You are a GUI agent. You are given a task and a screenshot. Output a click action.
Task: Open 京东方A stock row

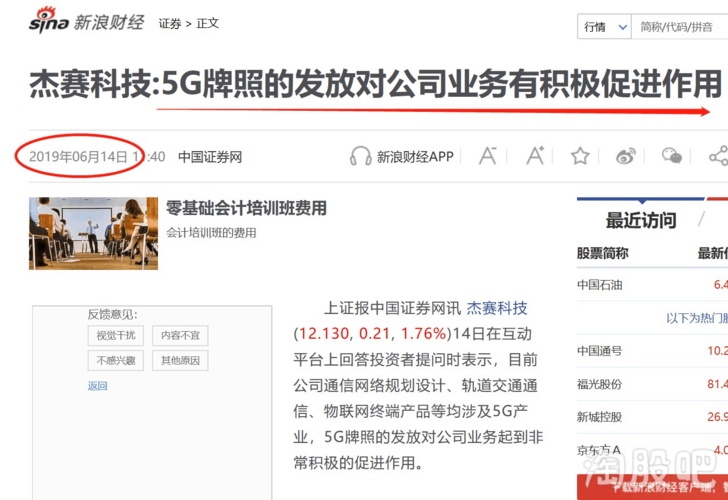(x=652, y=449)
